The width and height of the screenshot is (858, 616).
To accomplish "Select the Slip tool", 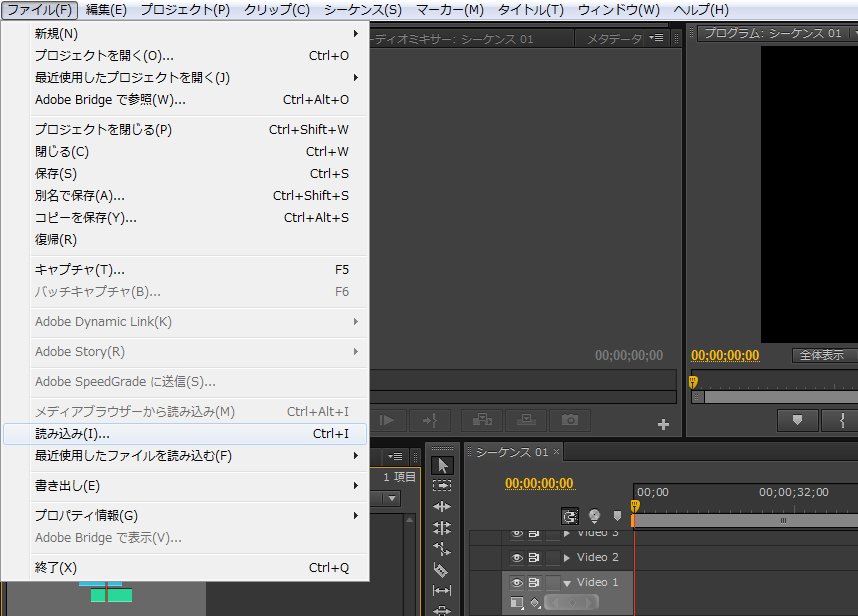I will pyautogui.click(x=442, y=590).
